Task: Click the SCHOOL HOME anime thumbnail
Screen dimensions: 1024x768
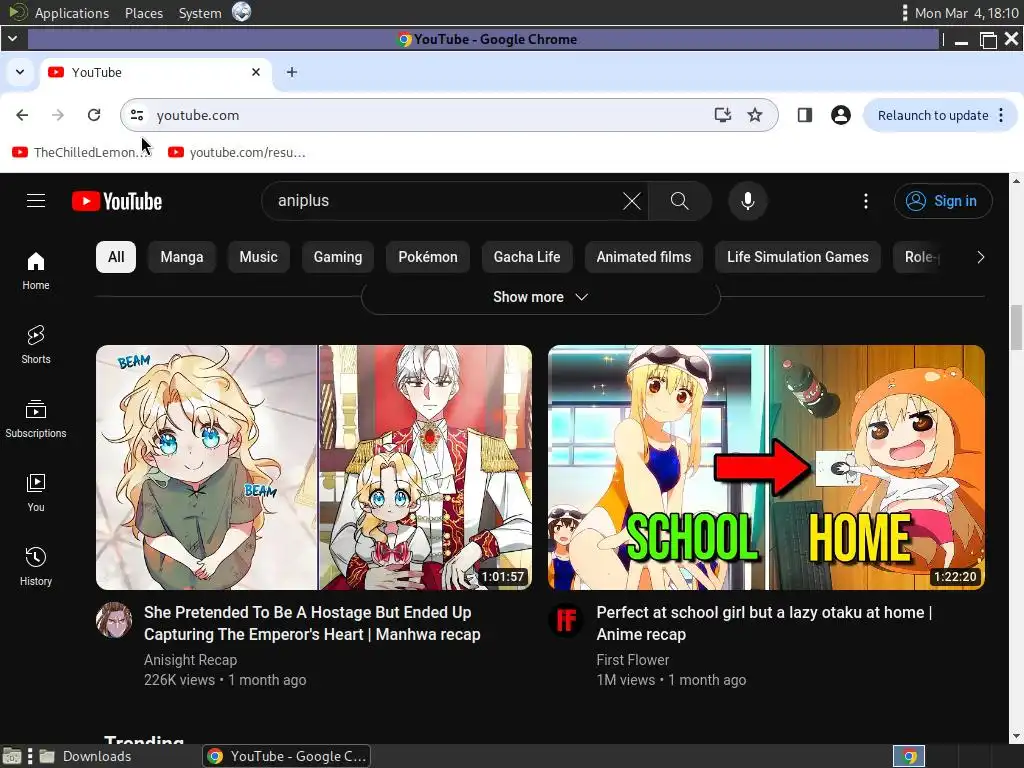Action: point(766,468)
